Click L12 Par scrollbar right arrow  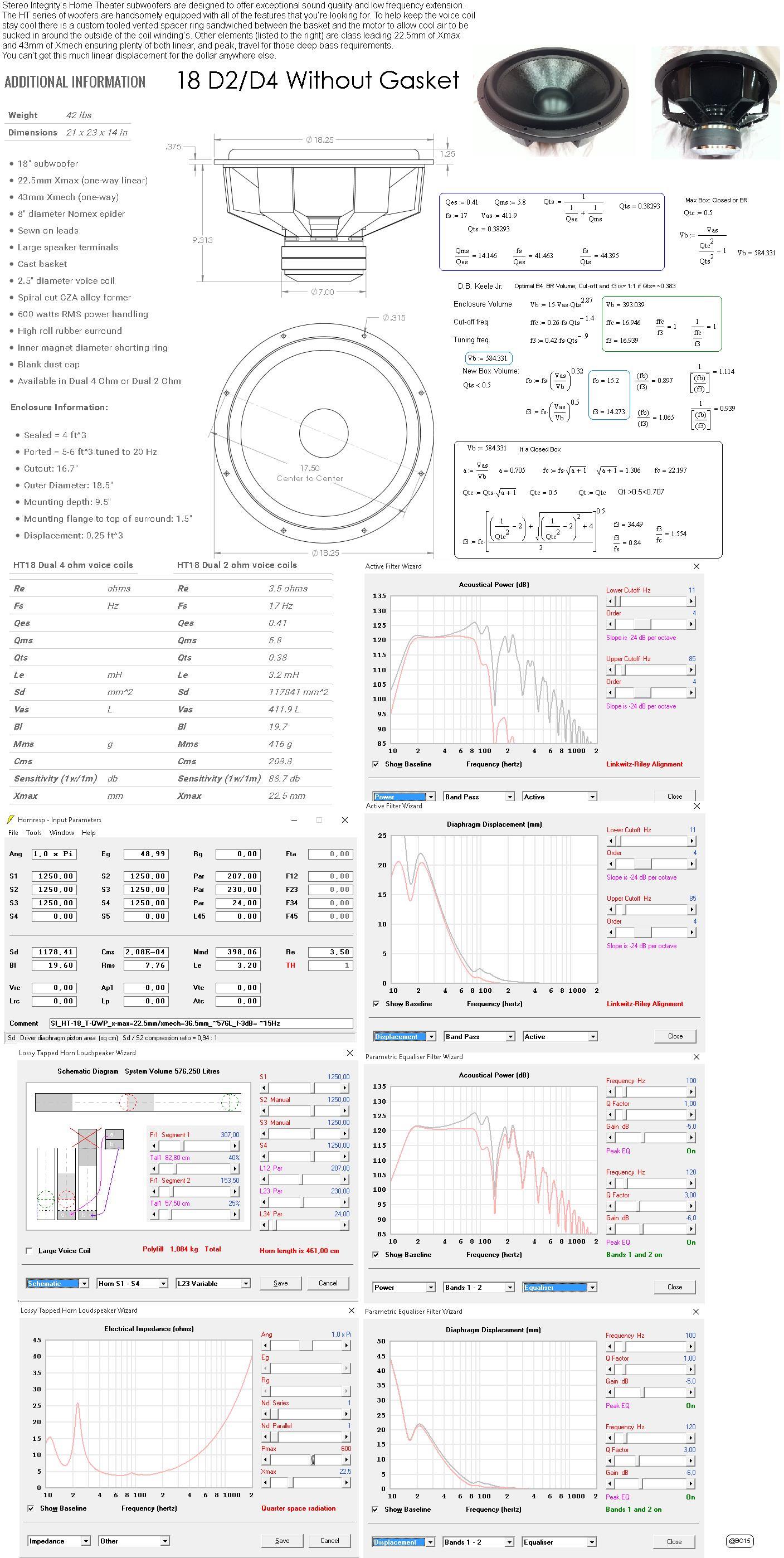point(345,1179)
